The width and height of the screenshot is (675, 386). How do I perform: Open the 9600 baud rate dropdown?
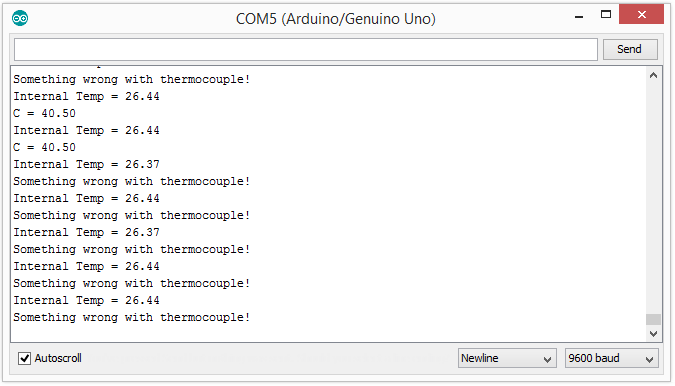611,358
